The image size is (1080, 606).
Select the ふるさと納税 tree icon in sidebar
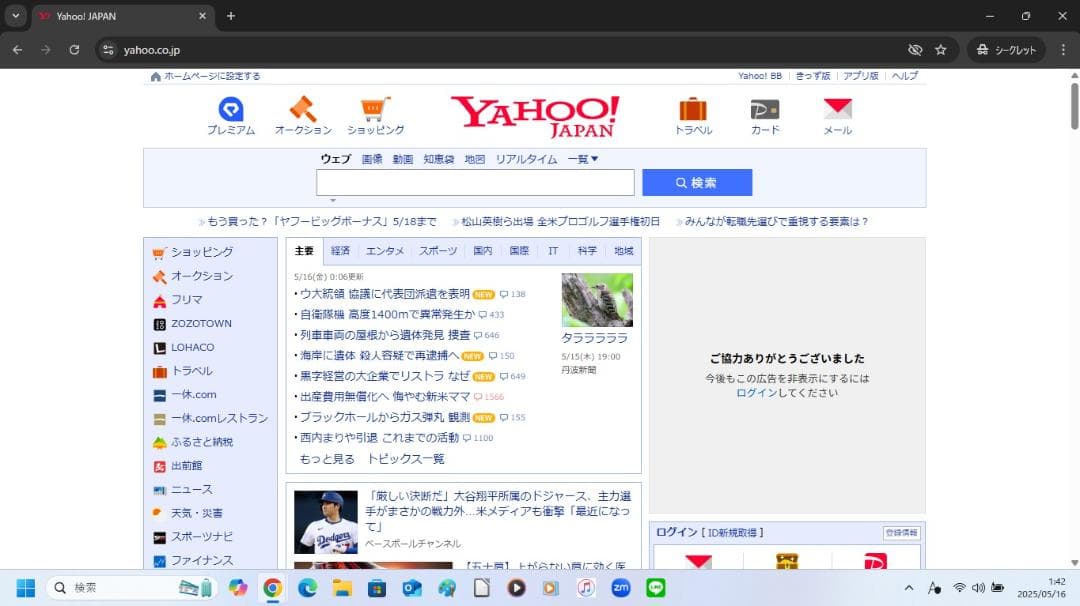158,442
